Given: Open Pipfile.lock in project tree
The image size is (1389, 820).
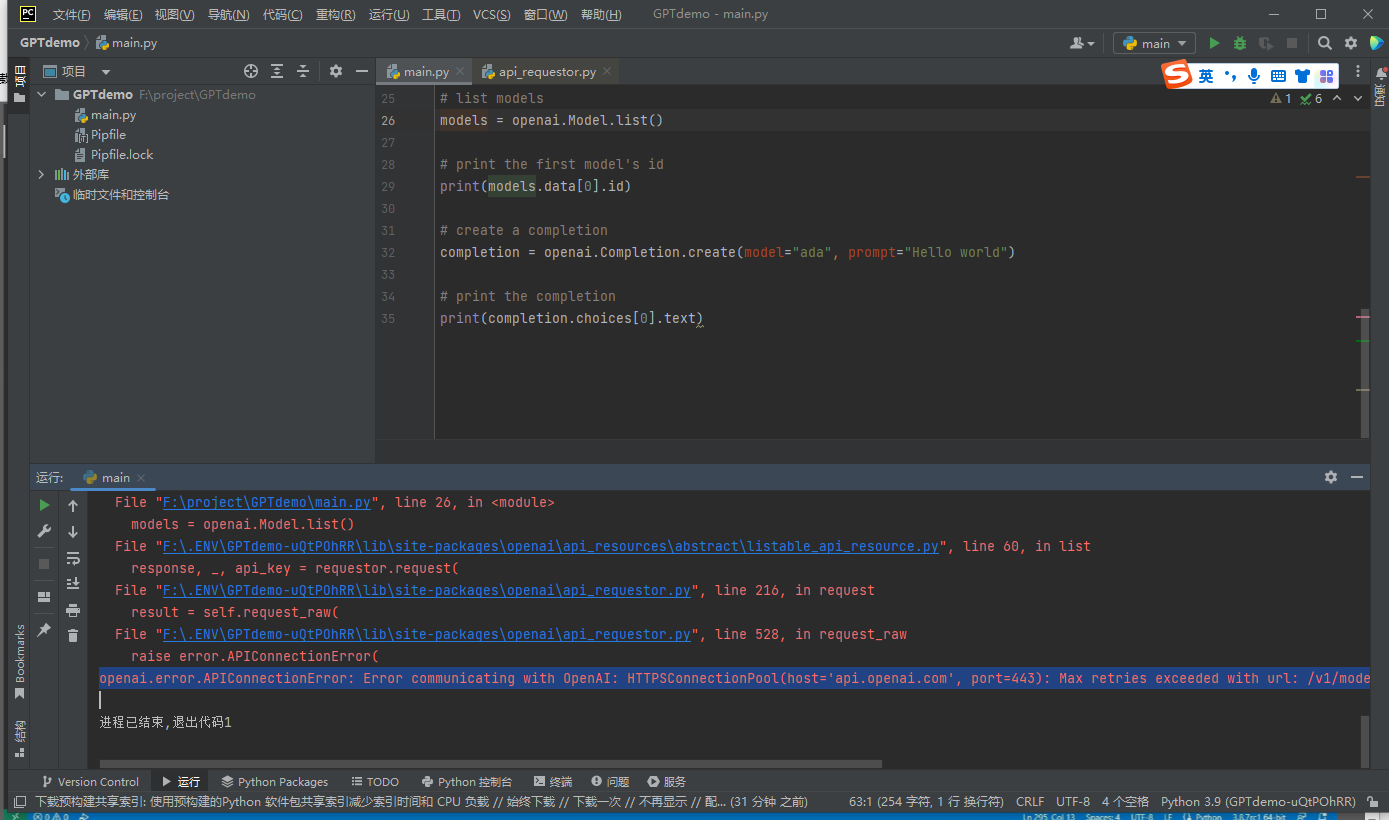Looking at the screenshot, I should (x=122, y=155).
